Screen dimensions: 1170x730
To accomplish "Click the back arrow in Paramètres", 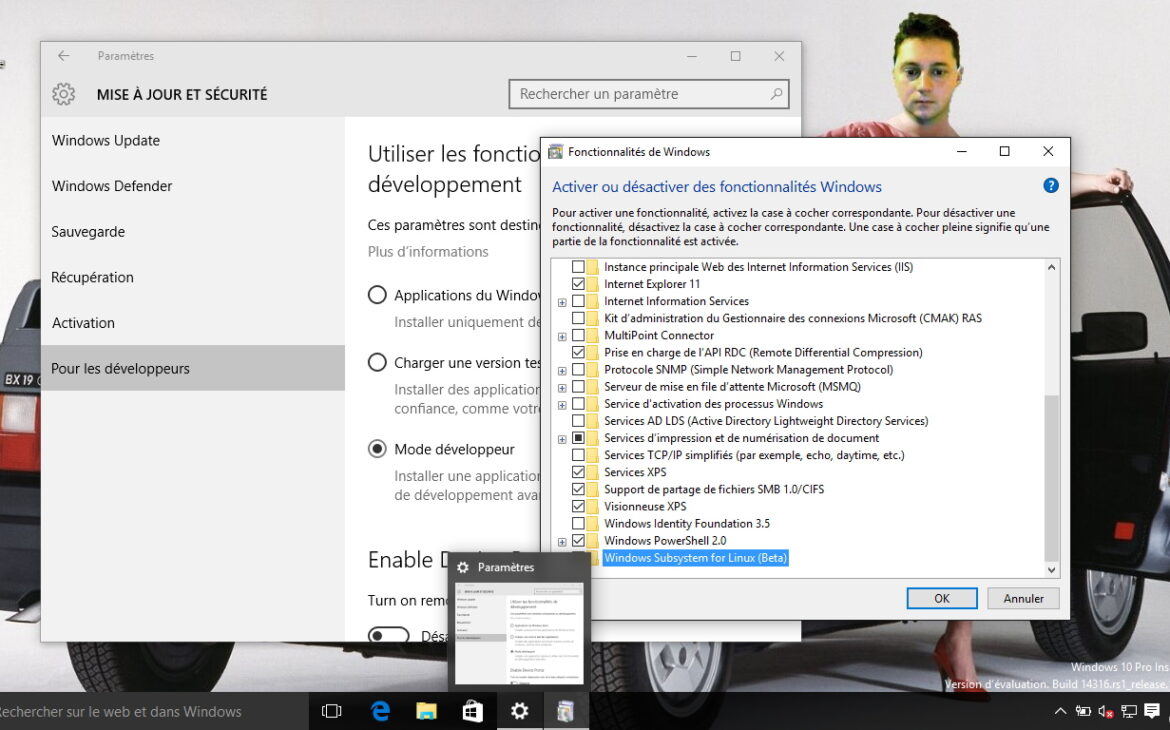I will point(64,56).
